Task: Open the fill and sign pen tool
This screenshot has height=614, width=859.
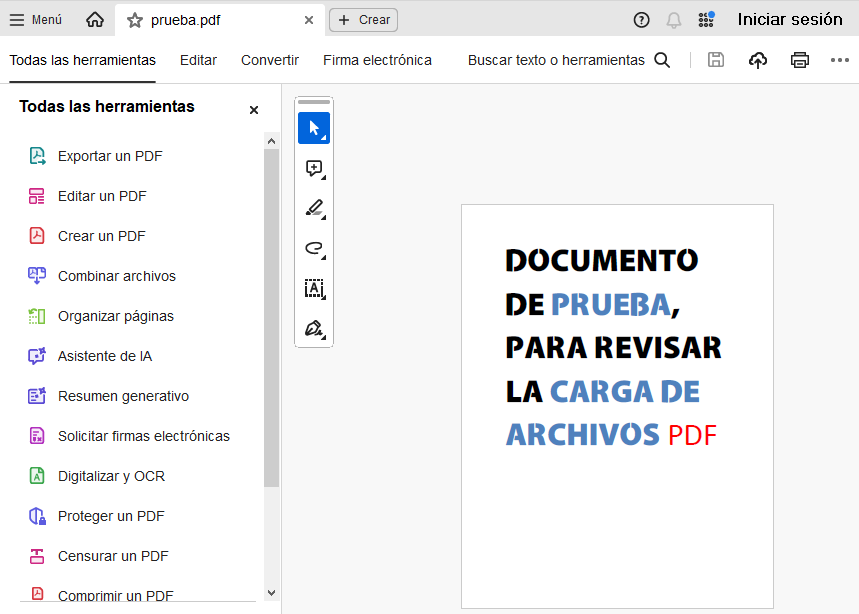Action: tap(314, 328)
